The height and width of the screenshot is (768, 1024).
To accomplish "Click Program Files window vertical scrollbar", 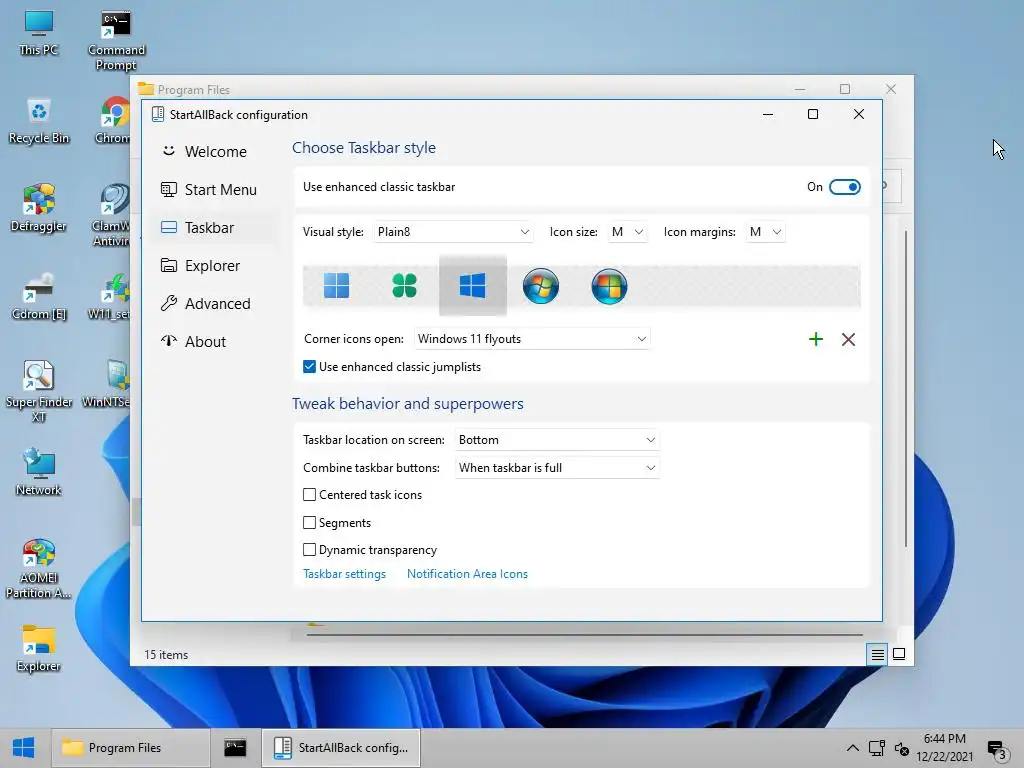I will [x=906, y=389].
